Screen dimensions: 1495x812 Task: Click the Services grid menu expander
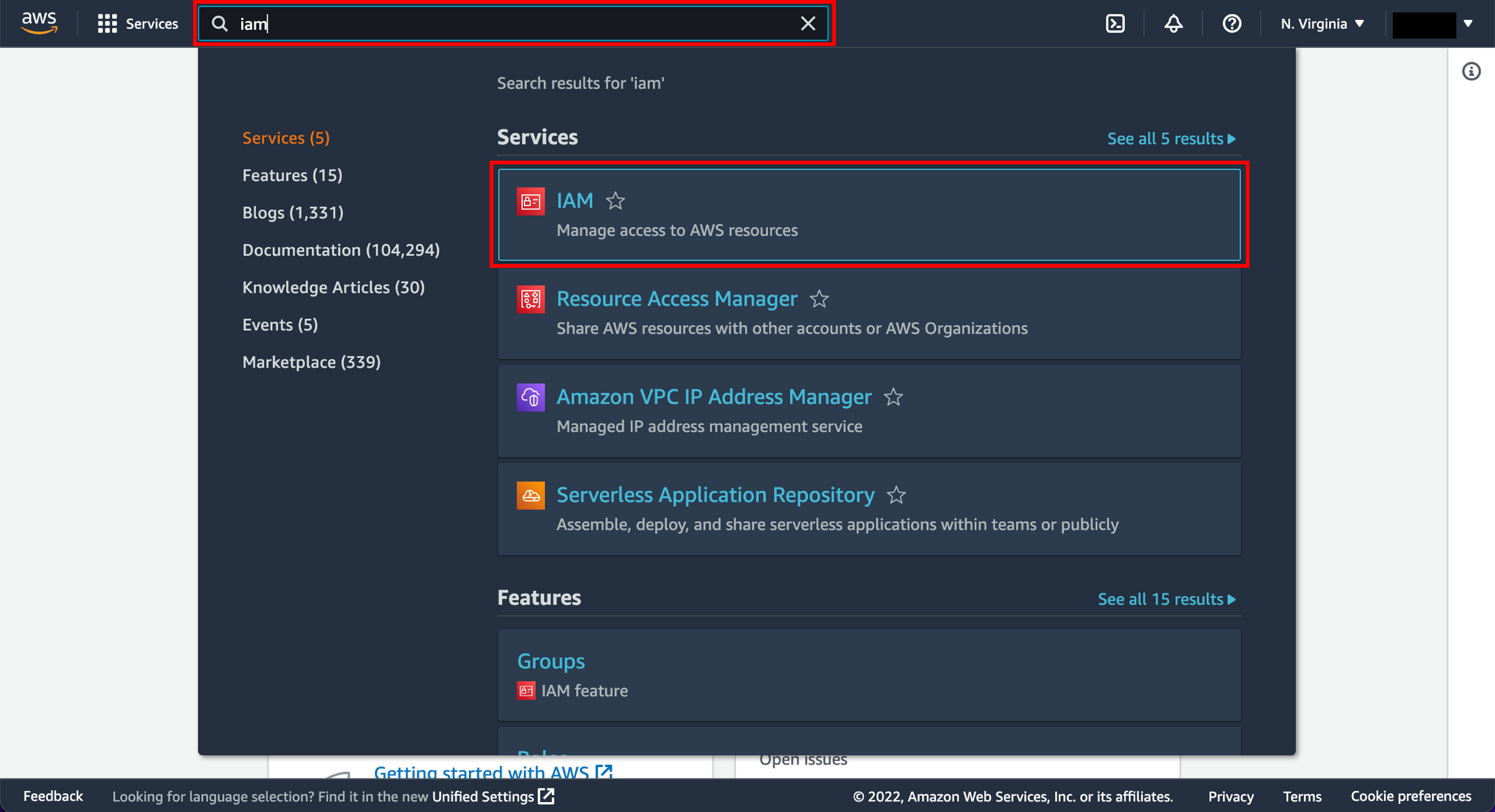click(107, 23)
